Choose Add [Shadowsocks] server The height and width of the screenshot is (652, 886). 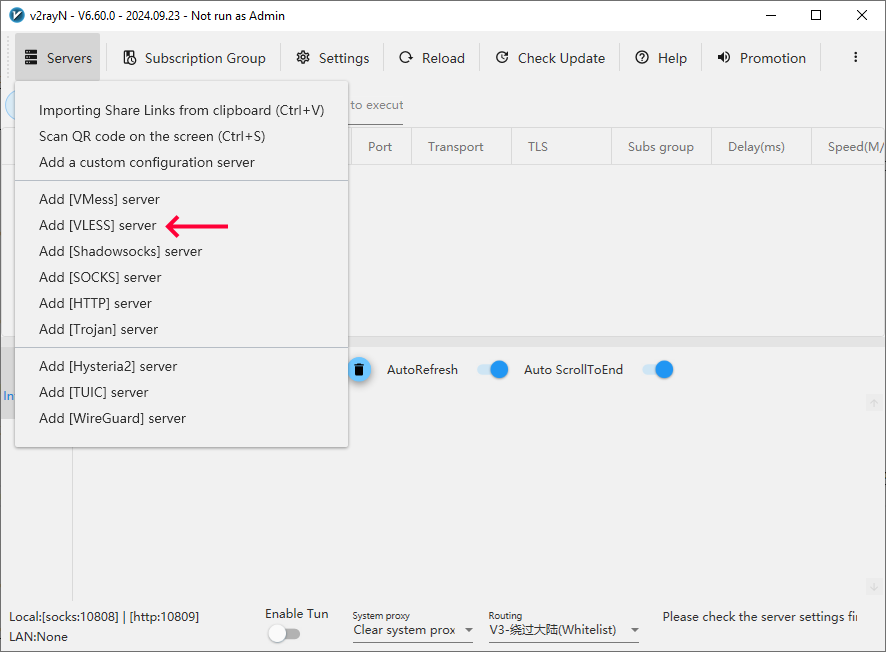[x=181, y=251]
